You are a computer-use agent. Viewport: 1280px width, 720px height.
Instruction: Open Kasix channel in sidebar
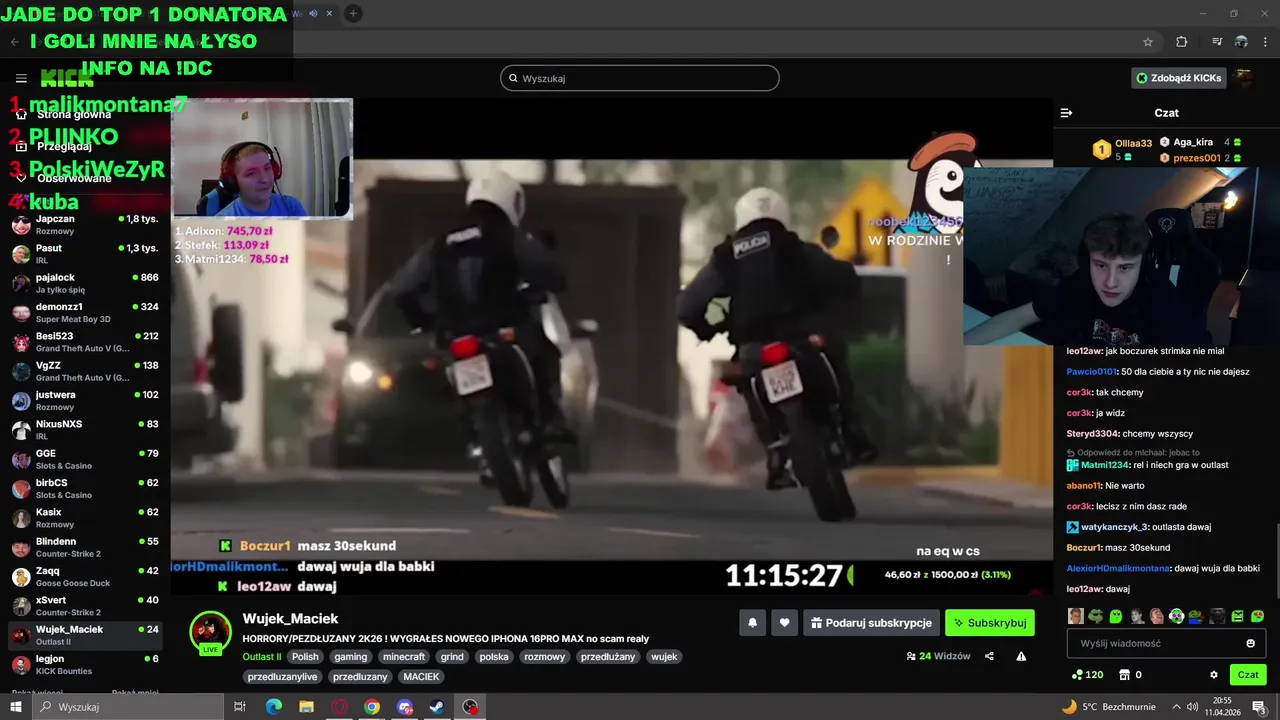click(x=85, y=517)
